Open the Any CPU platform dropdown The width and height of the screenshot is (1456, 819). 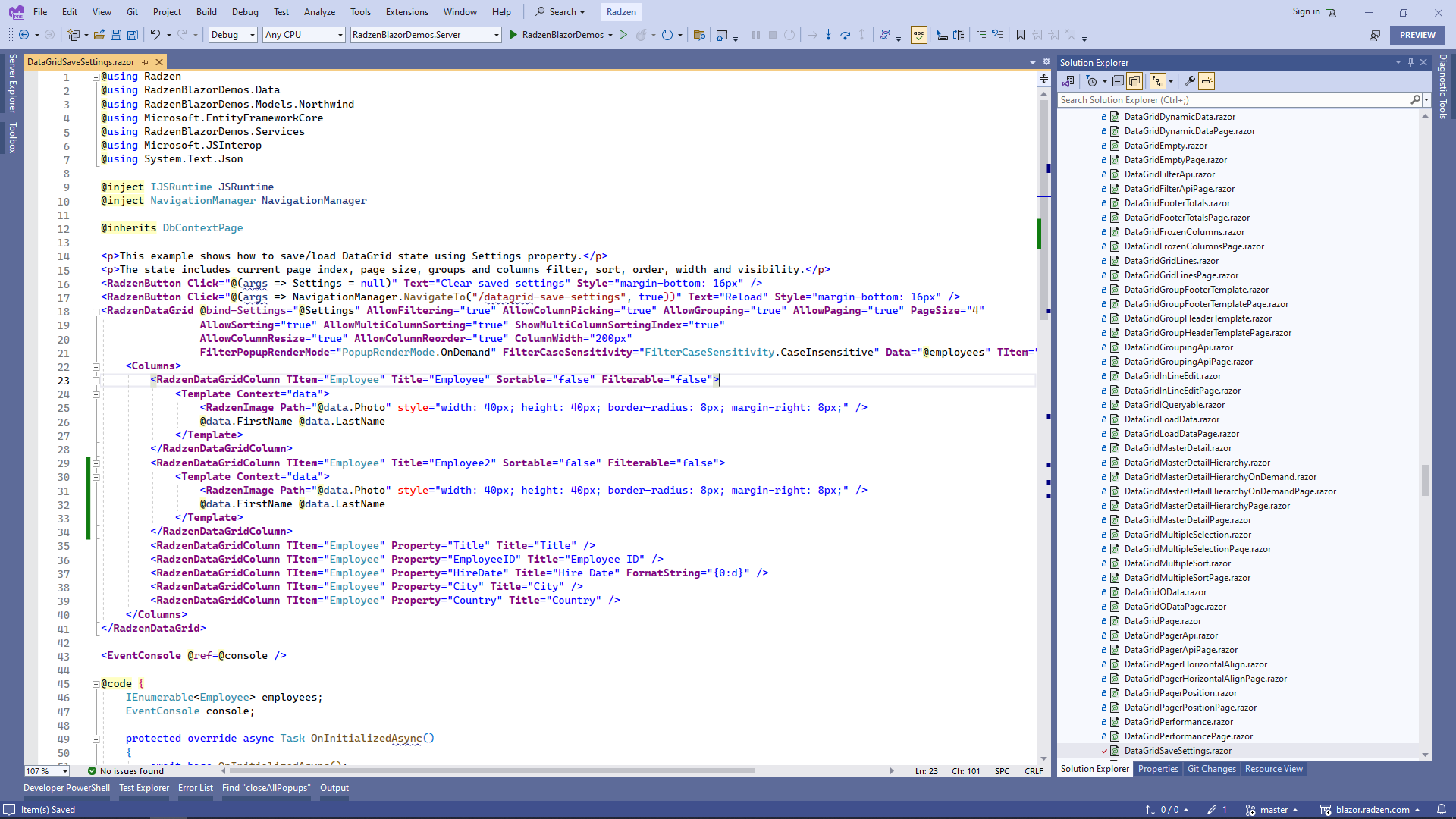point(303,35)
